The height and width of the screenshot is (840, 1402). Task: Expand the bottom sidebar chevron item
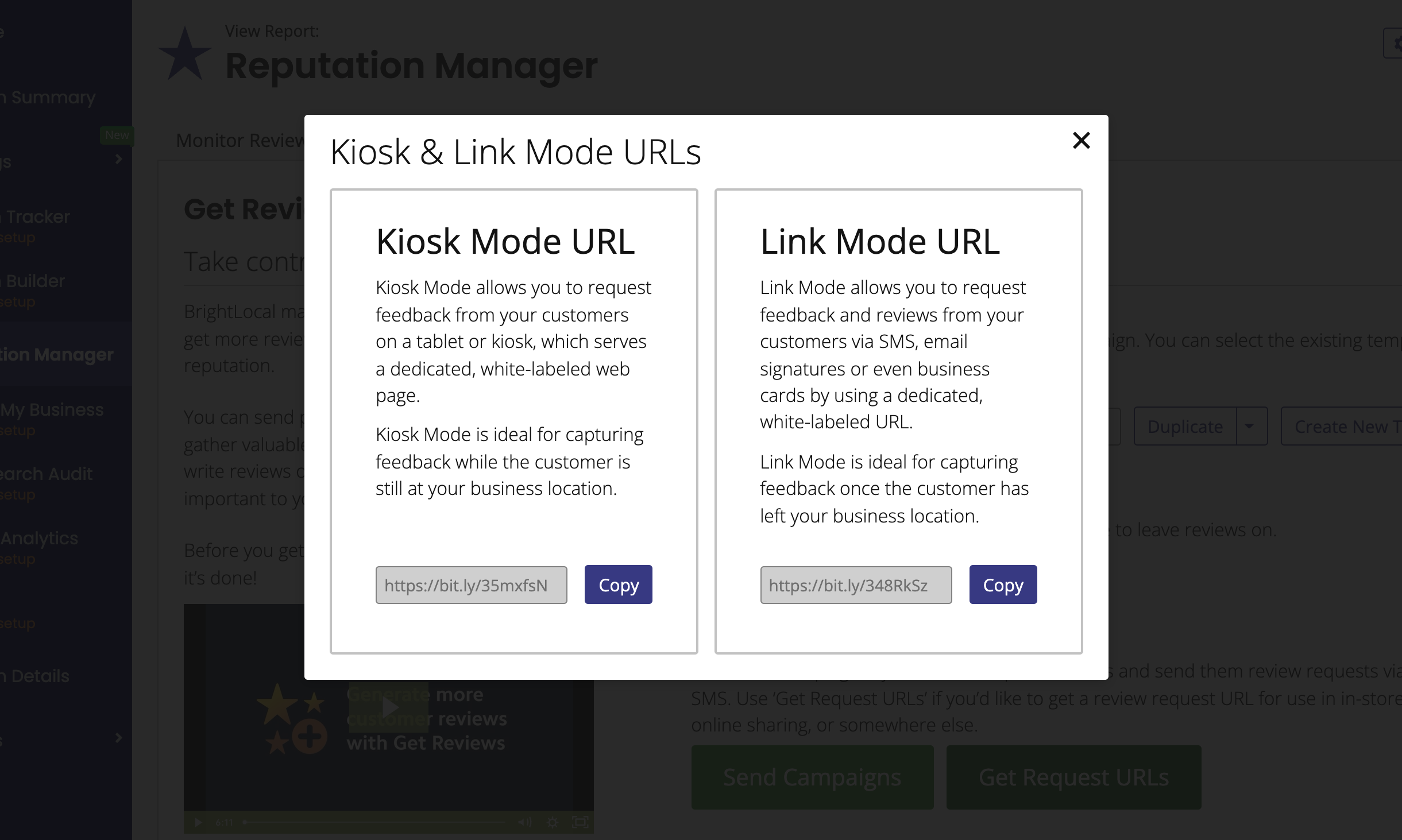pyautogui.click(x=118, y=738)
